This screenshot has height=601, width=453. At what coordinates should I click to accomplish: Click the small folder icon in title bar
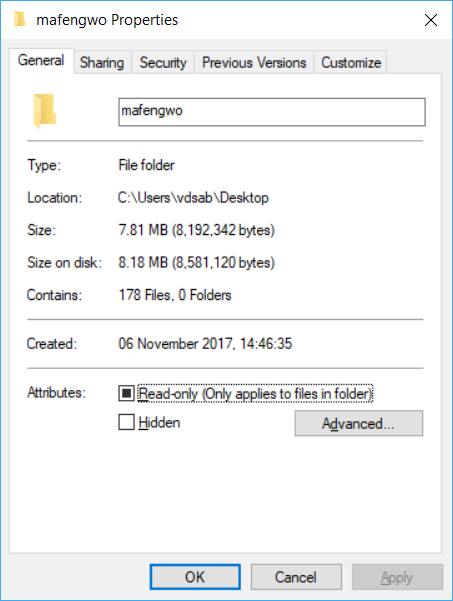[x=20, y=20]
